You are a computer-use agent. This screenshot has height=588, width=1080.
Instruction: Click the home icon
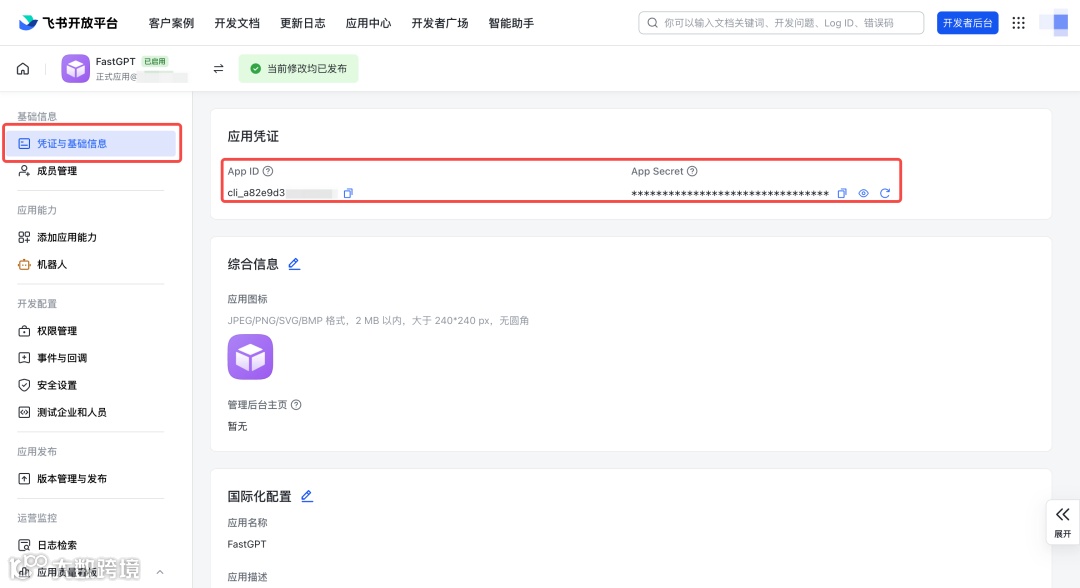(x=23, y=69)
